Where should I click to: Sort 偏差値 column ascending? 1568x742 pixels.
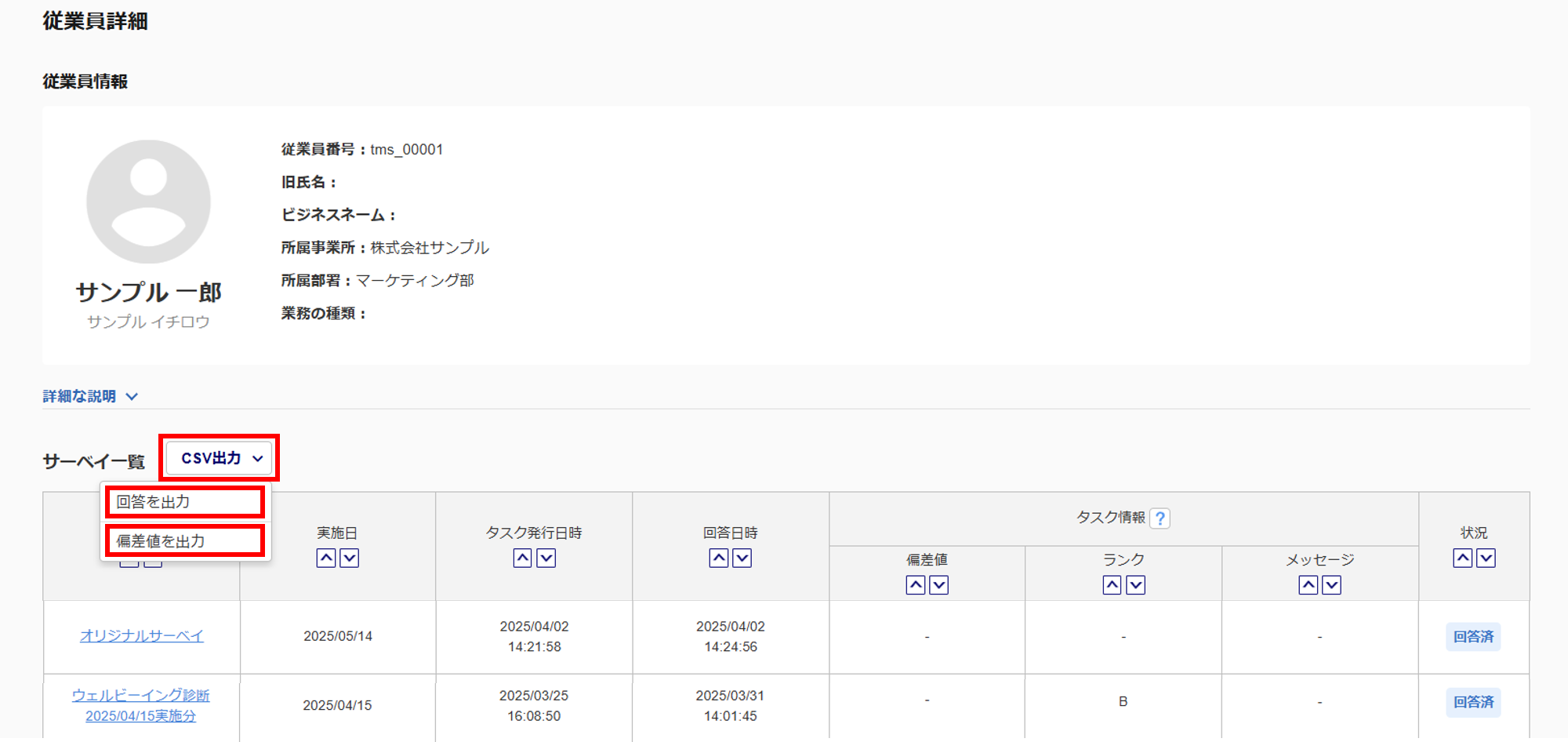pyautogui.click(x=915, y=585)
